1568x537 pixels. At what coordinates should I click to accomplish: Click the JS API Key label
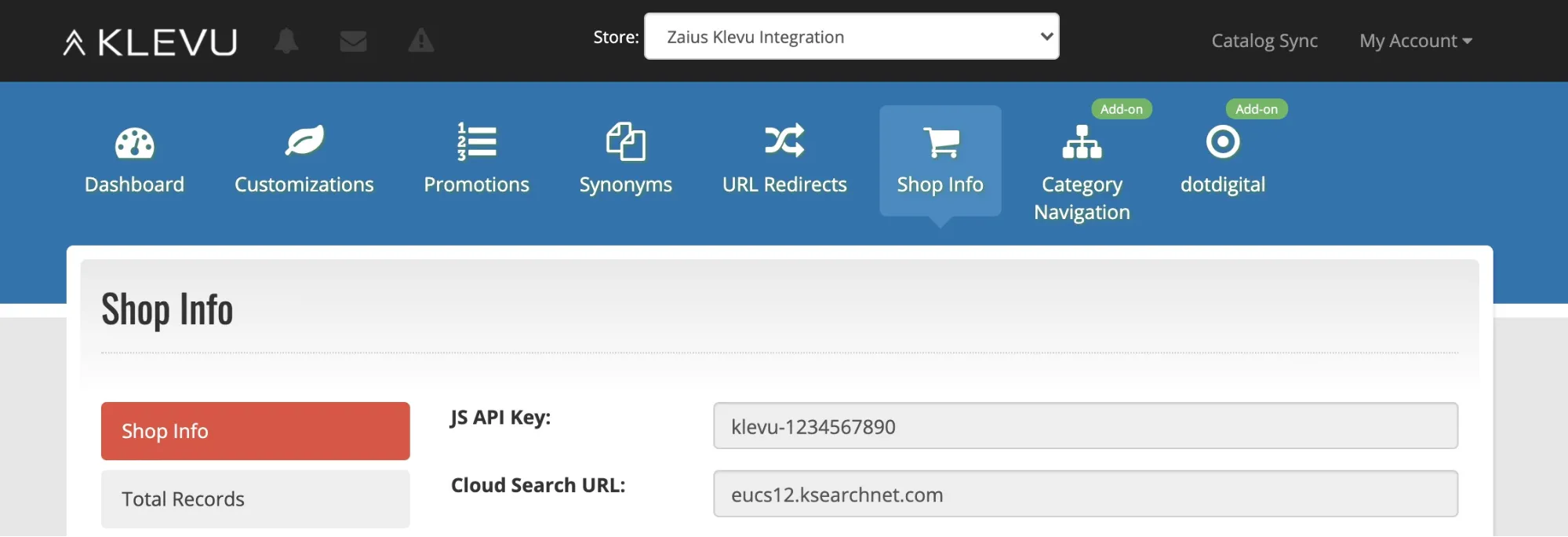pos(500,418)
